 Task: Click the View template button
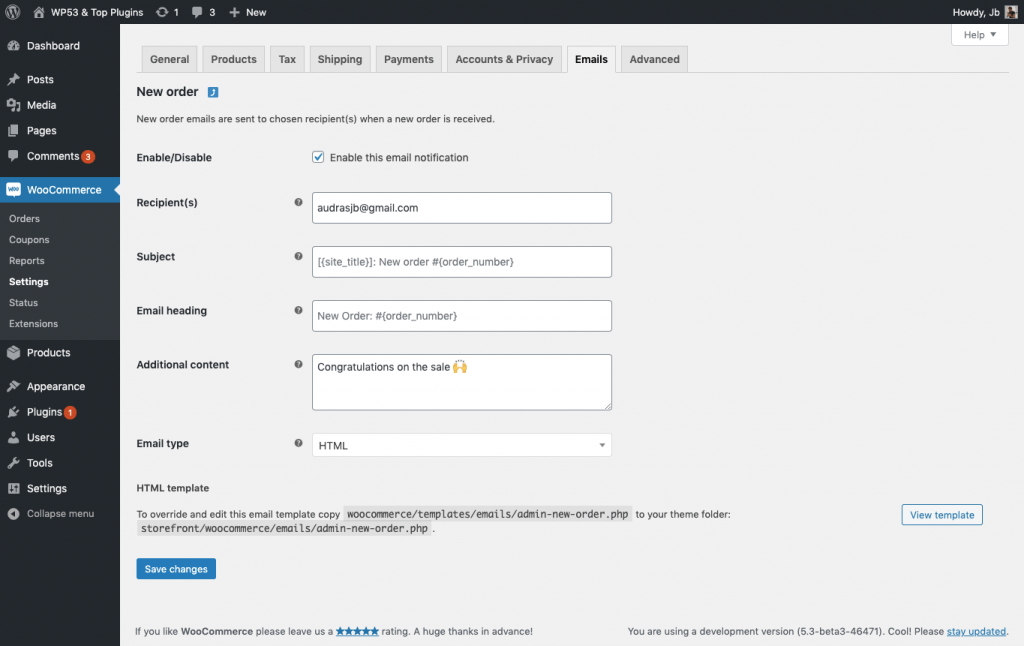pyautogui.click(x=942, y=515)
